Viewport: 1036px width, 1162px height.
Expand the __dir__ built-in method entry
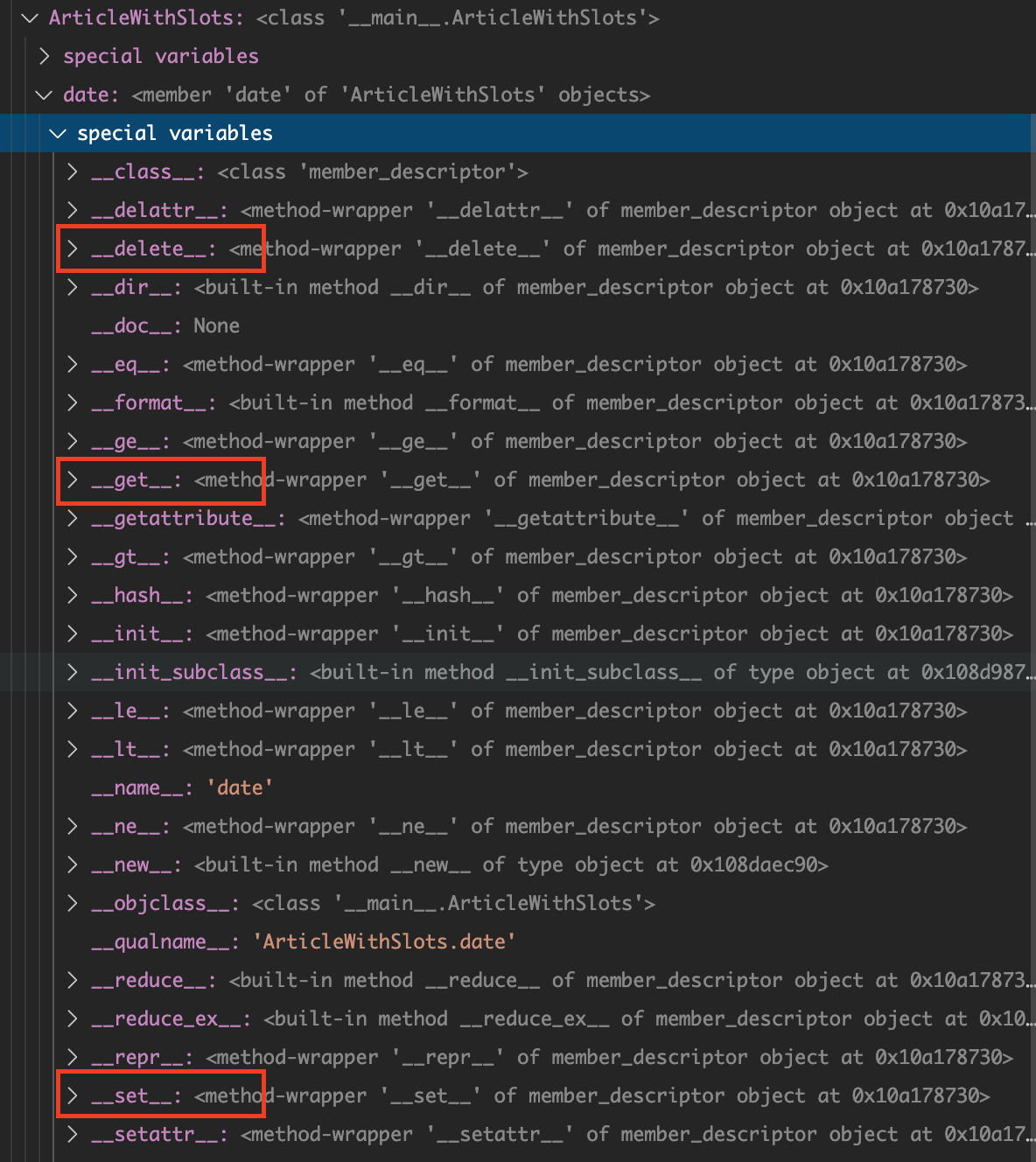point(73,287)
